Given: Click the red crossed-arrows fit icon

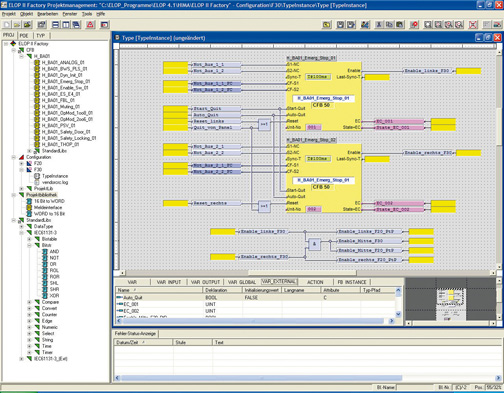Looking at the screenshot, I should click(473, 25).
